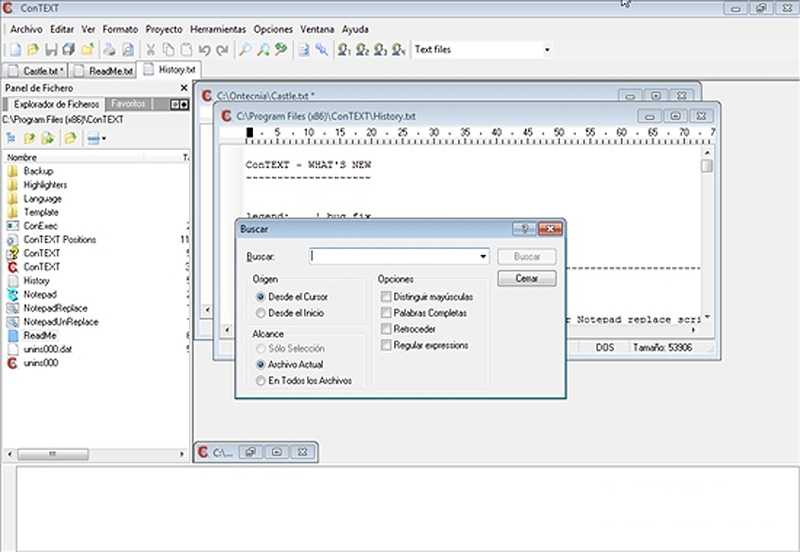Open the Herramientas menu
The width and height of the screenshot is (800, 552).
pos(218,30)
